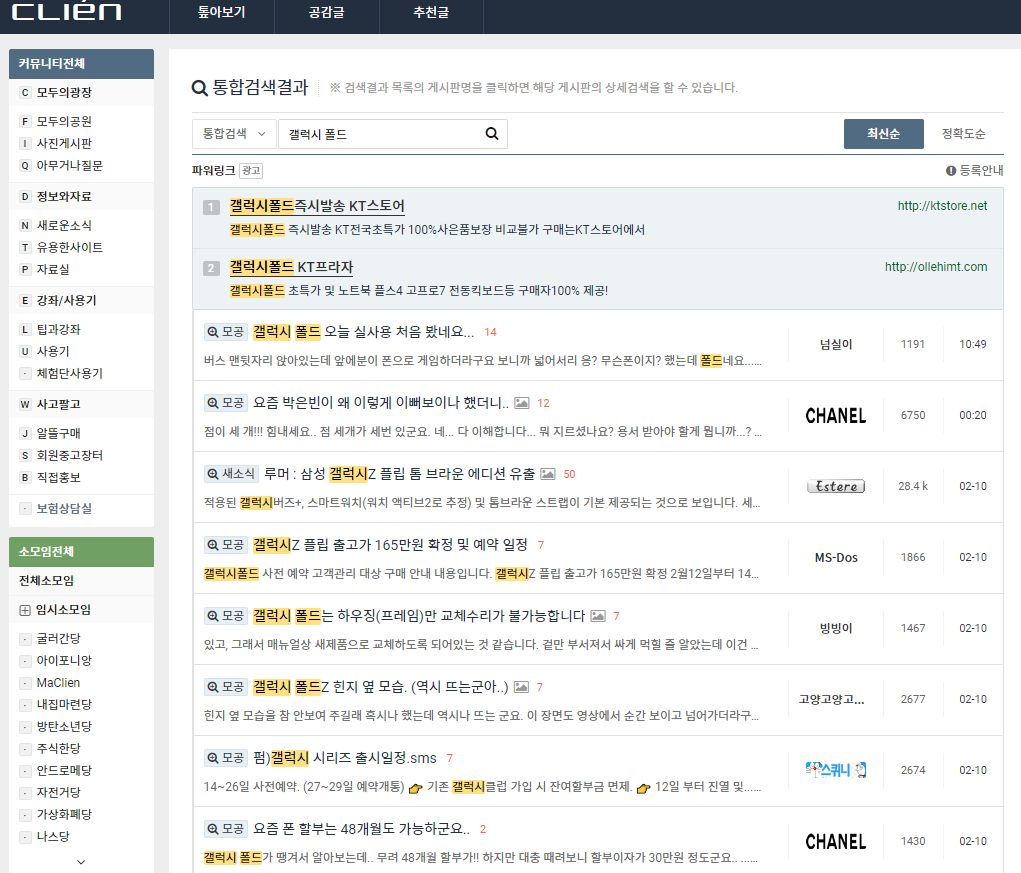The image size is (1021, 873).
Task: Click the 스퀴니 author image badge
Action: point(836,770)
